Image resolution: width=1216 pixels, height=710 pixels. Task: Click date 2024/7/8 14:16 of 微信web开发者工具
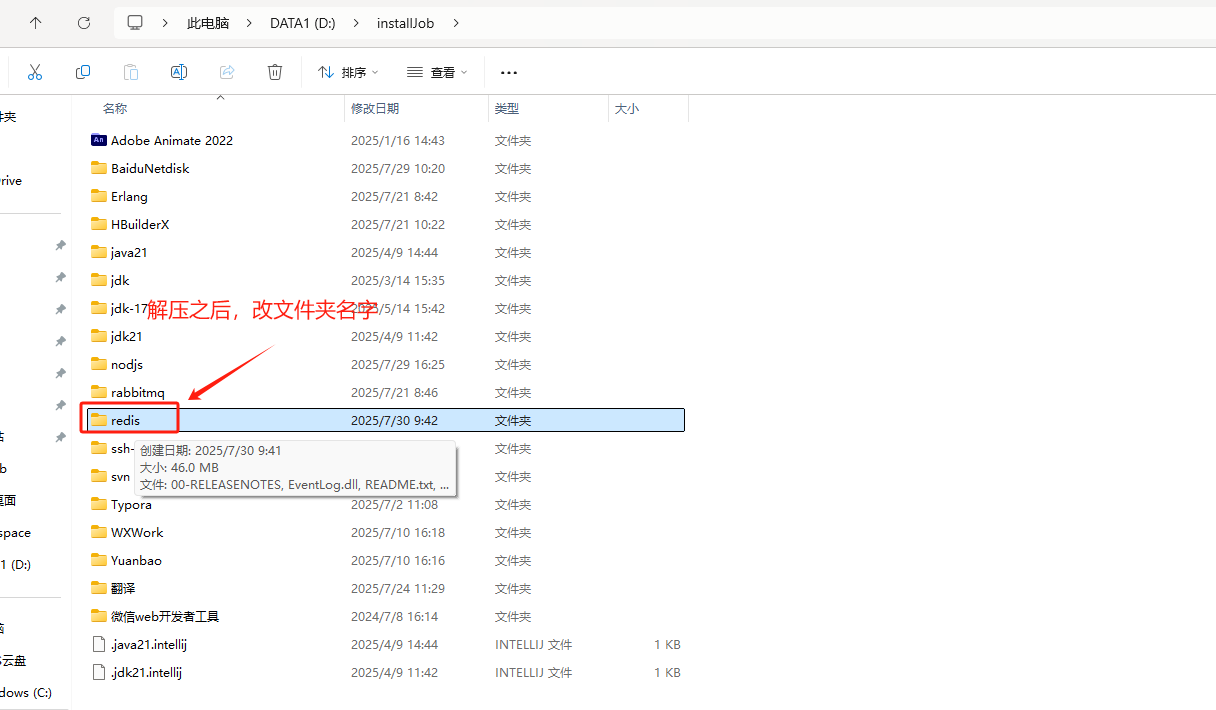click(394, 617)
